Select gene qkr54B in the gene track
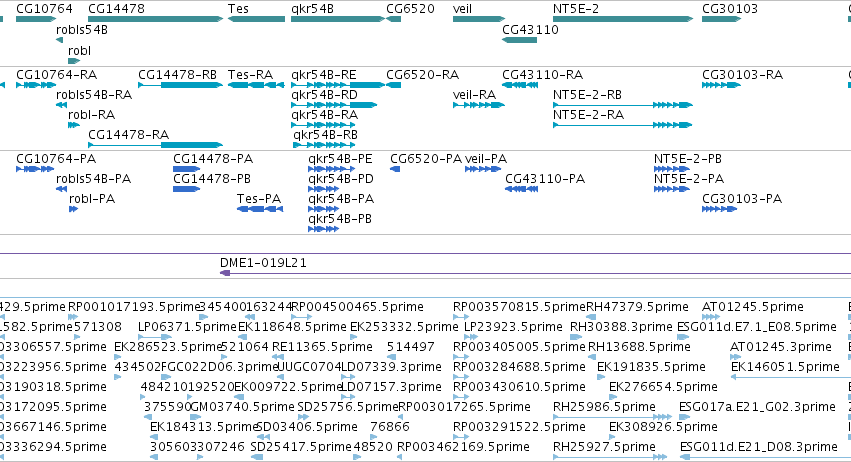This screenshot has height=462, width=851. point(338,19)
